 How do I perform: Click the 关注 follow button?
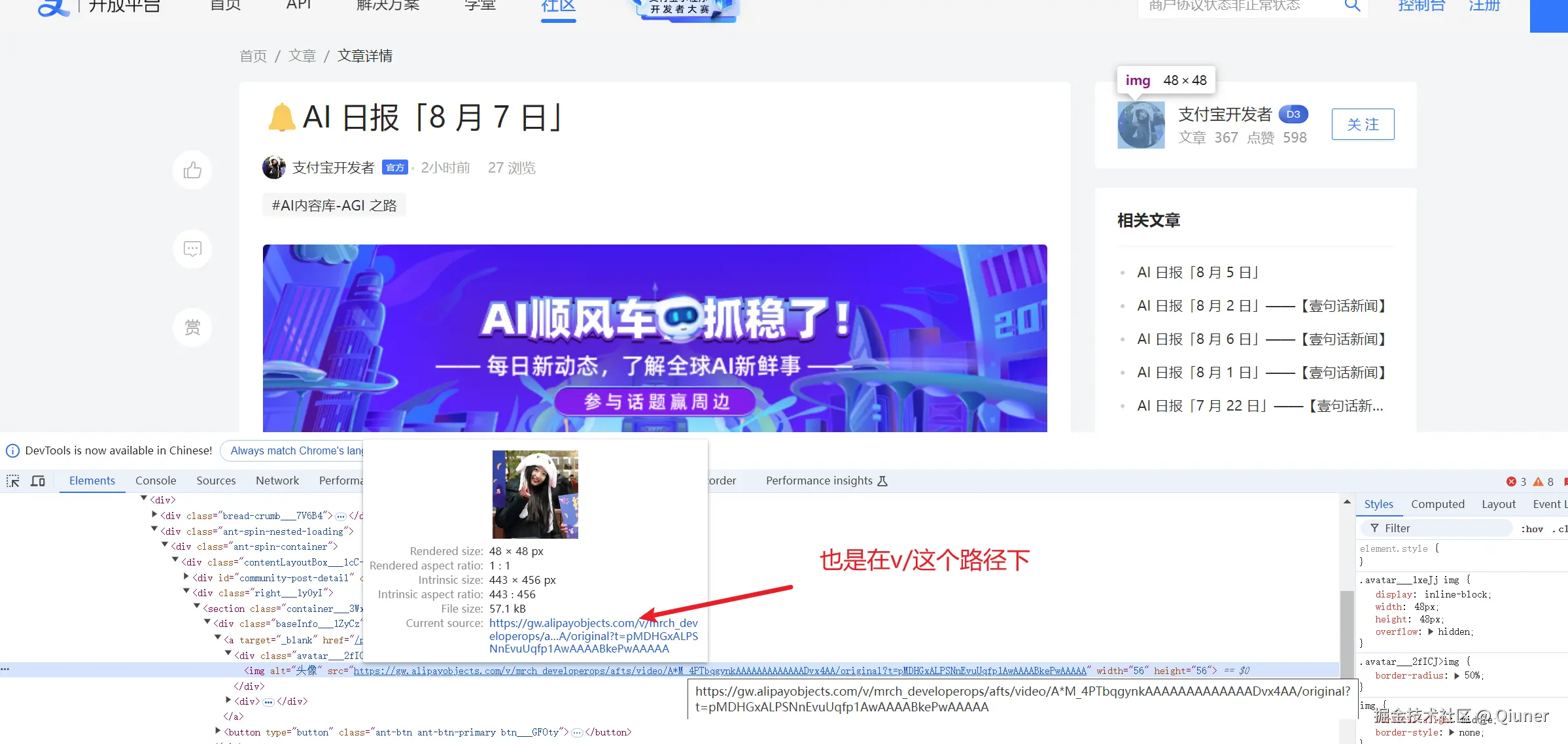tap(1363, 124)
